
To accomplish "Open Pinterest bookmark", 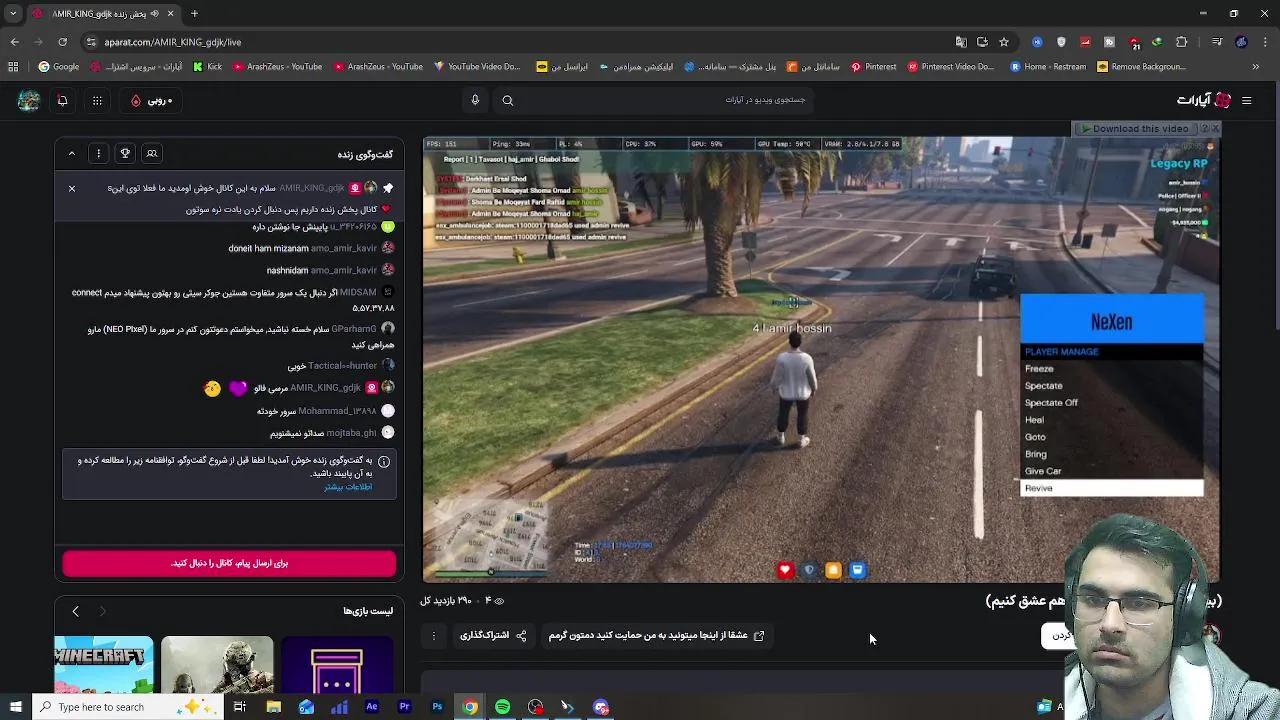I will point(873,67).
